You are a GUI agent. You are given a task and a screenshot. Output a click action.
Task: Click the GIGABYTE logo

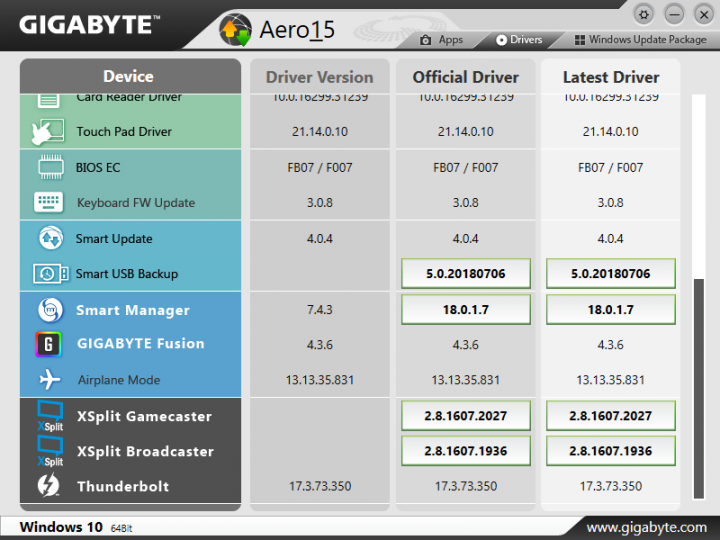click(90, 25)
